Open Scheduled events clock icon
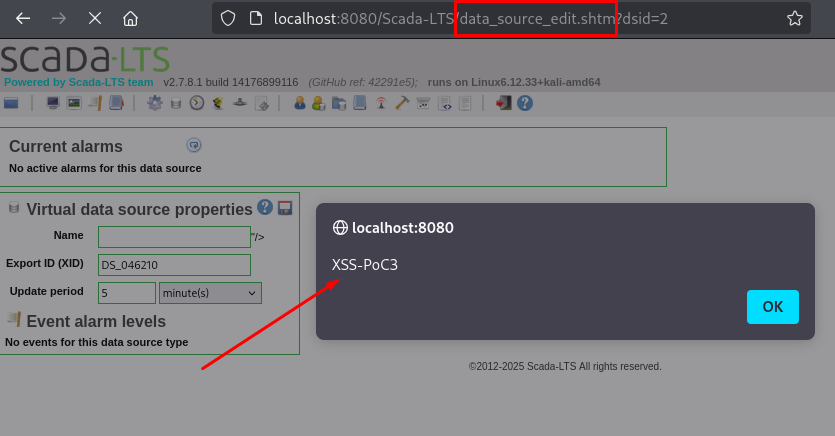835x436 pixels. pyautogui.click(x=197, y=103)
